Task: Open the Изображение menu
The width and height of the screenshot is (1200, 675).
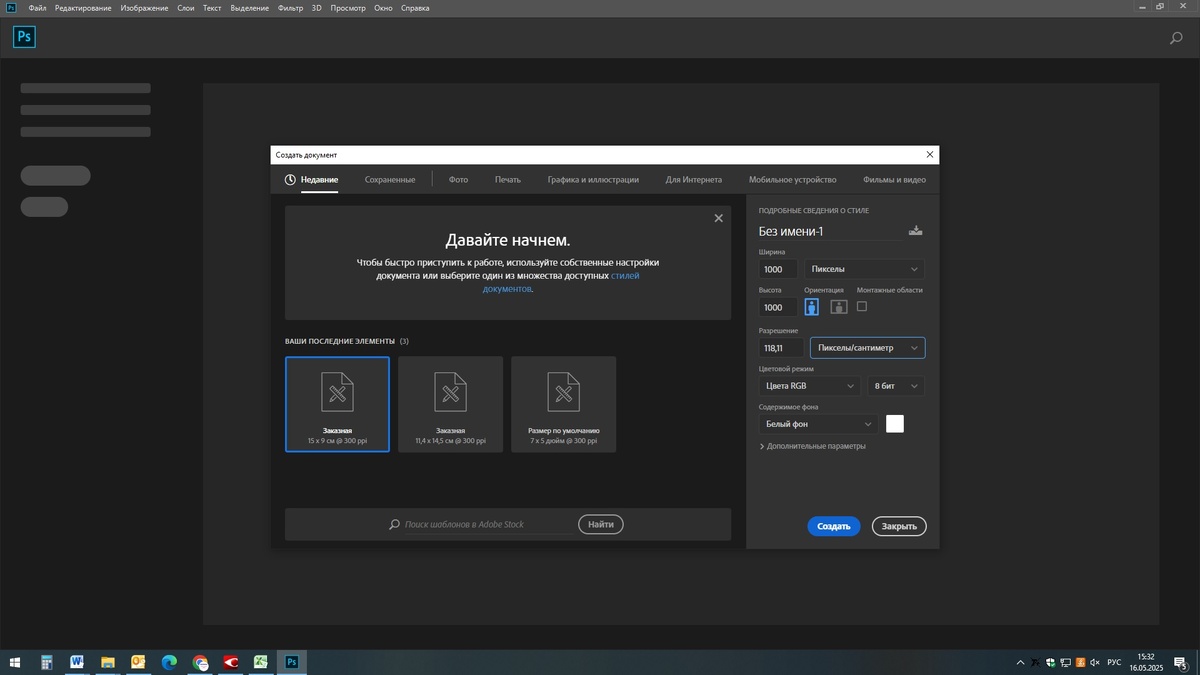Action: [x=144, y=8]
